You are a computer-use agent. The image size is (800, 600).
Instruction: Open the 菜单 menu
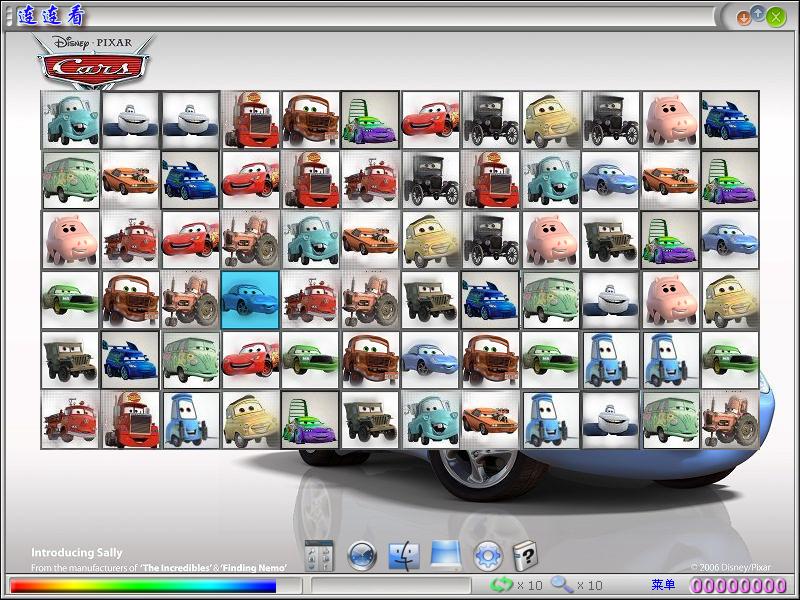tap(663, 585)
